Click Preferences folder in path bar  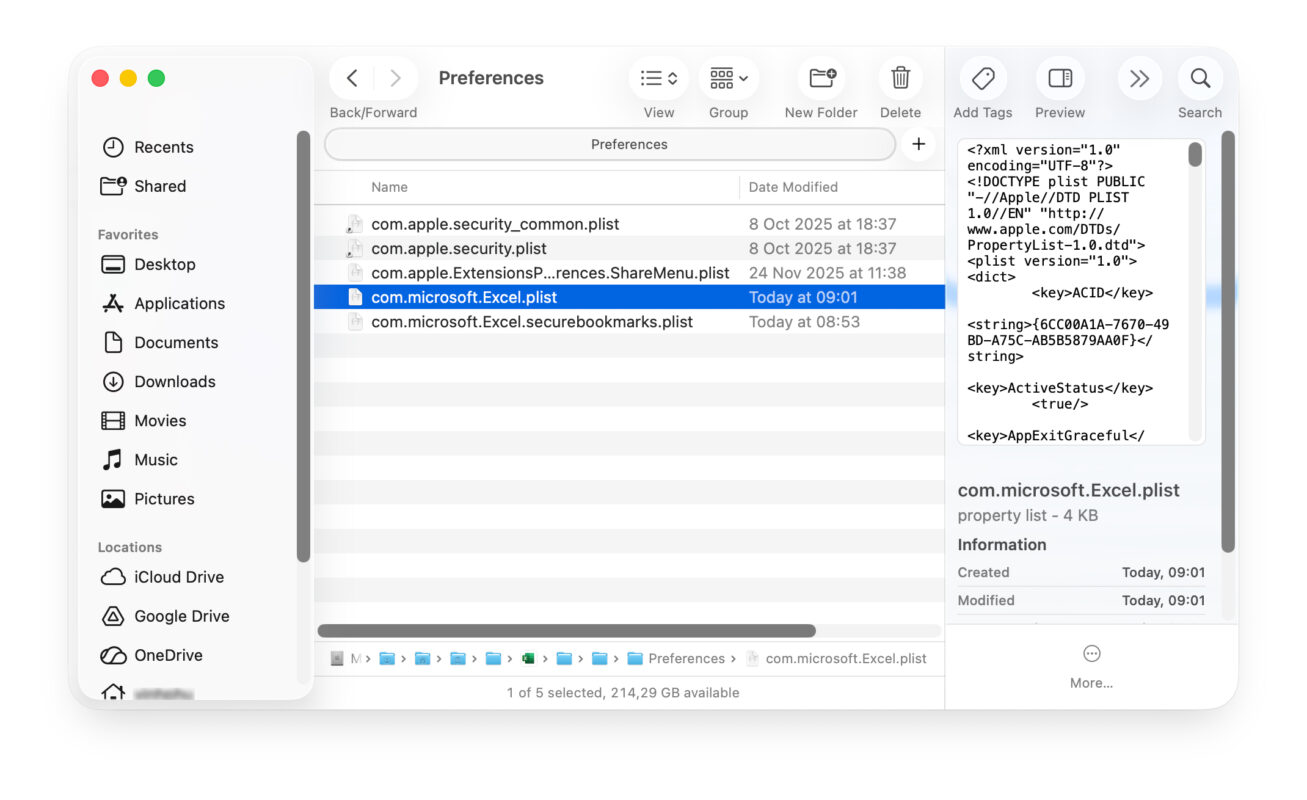(x=676, y=658)
